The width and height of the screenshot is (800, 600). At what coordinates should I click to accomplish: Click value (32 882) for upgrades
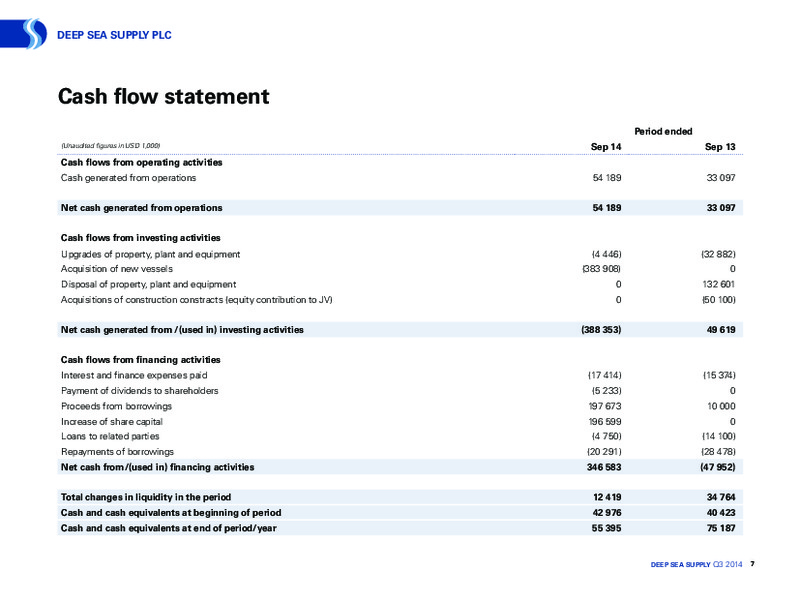pyautogui.click(x=718, y=254)
